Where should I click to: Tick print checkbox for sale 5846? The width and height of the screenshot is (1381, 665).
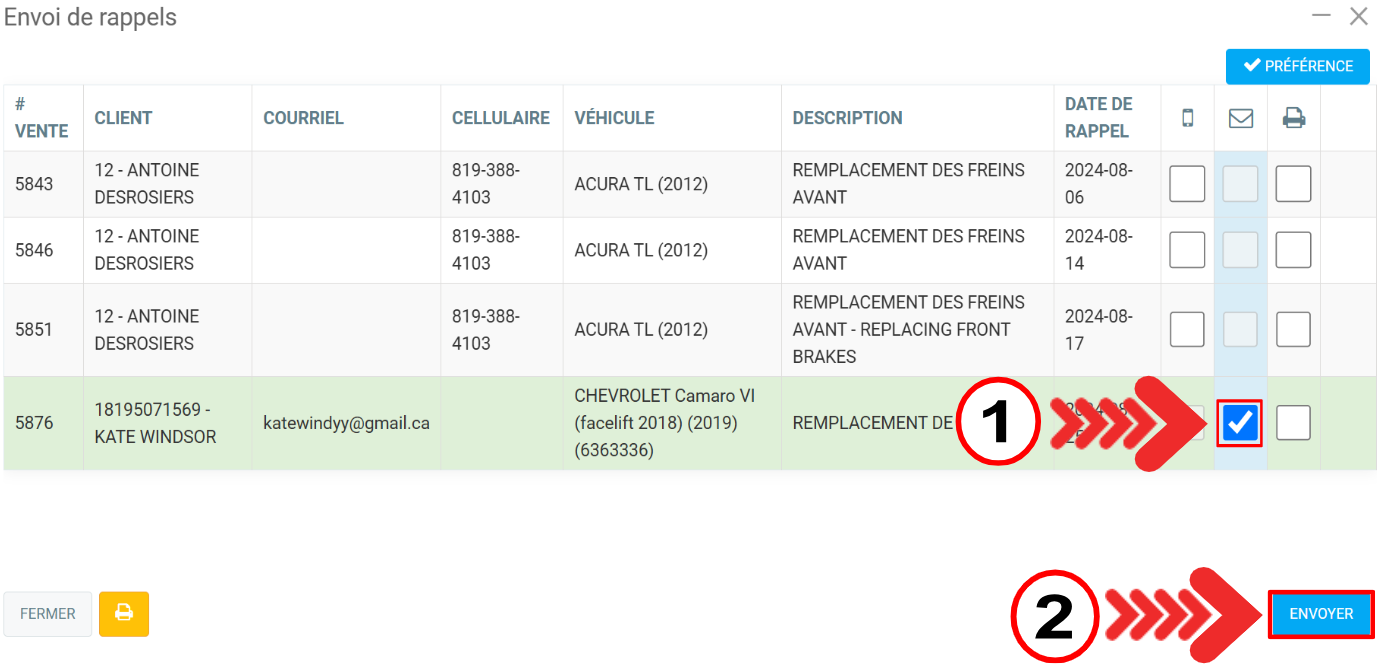click(1293, 250)
